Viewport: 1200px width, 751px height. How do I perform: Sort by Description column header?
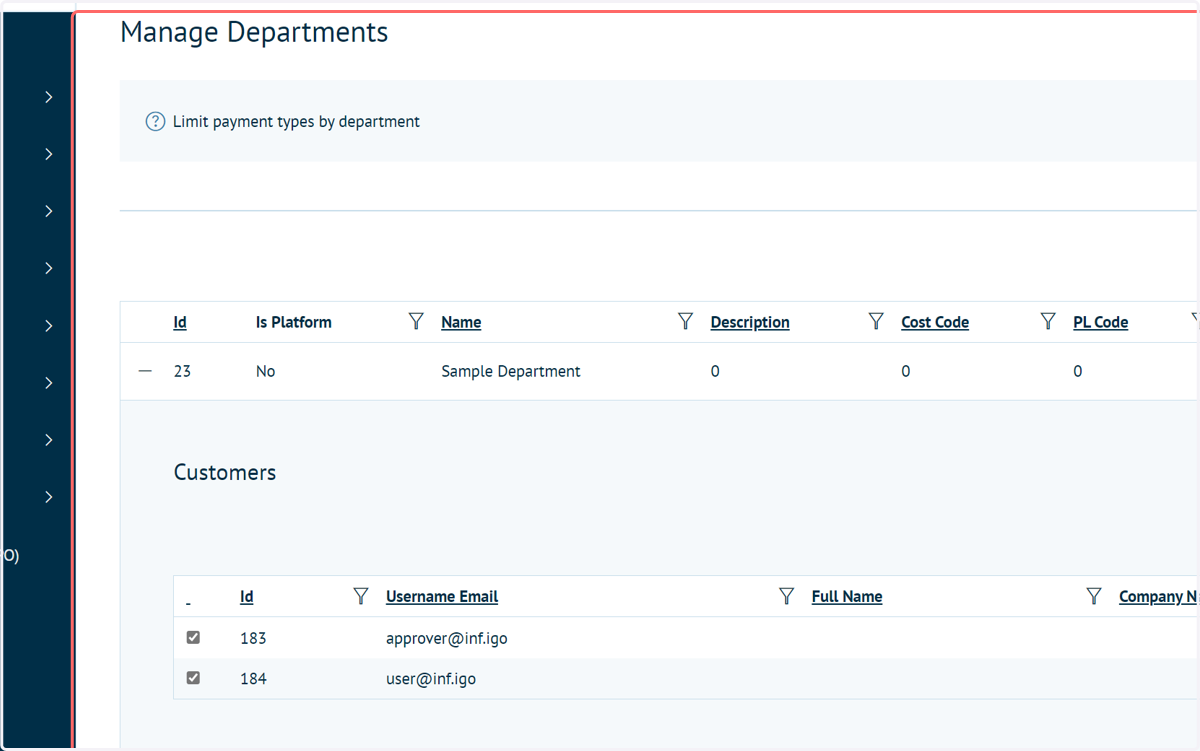tap(750, 322)
